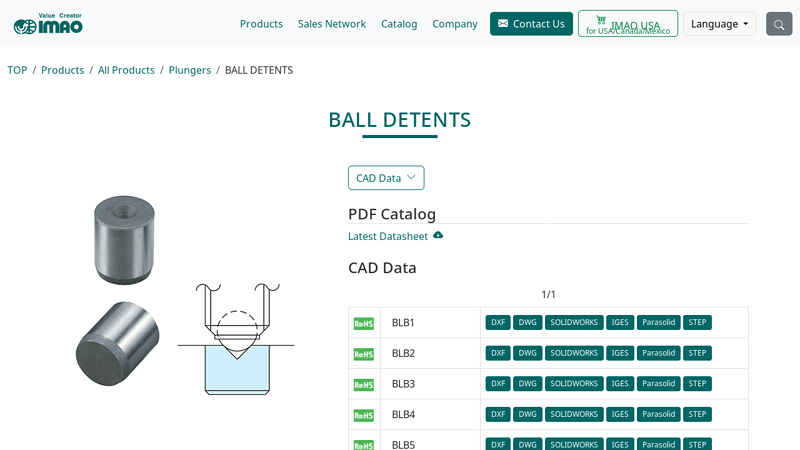The image size is (800, 450).
Task: Download DWG for BLB2
Action: (x=528, y=353)
